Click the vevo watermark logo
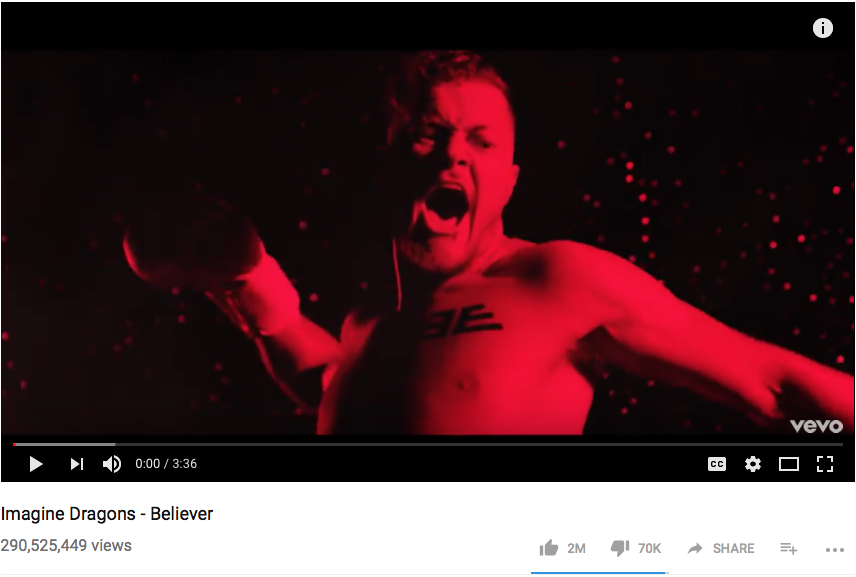 click(x=816, y=426)
